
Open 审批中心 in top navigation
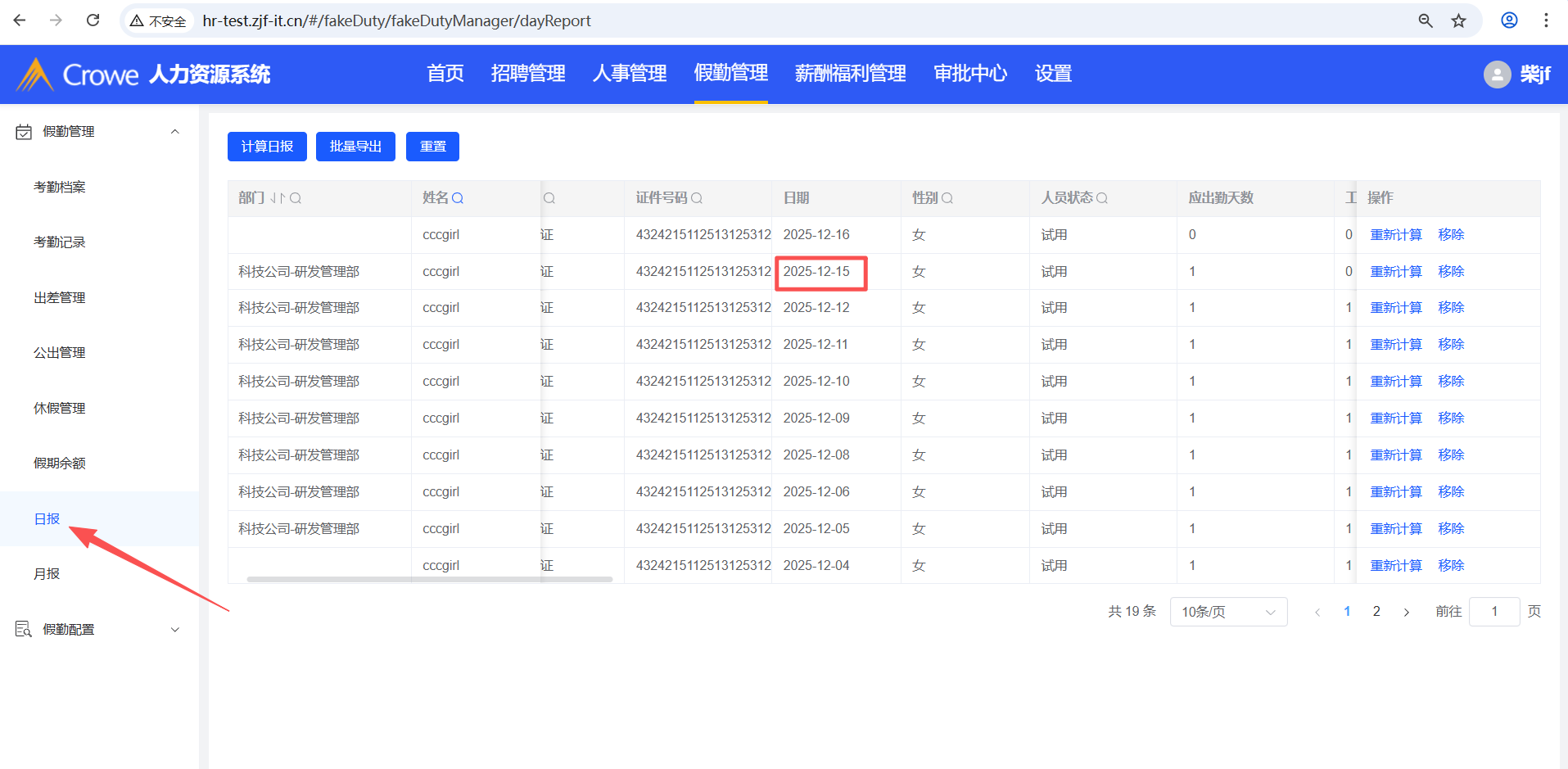pos(970,74)
